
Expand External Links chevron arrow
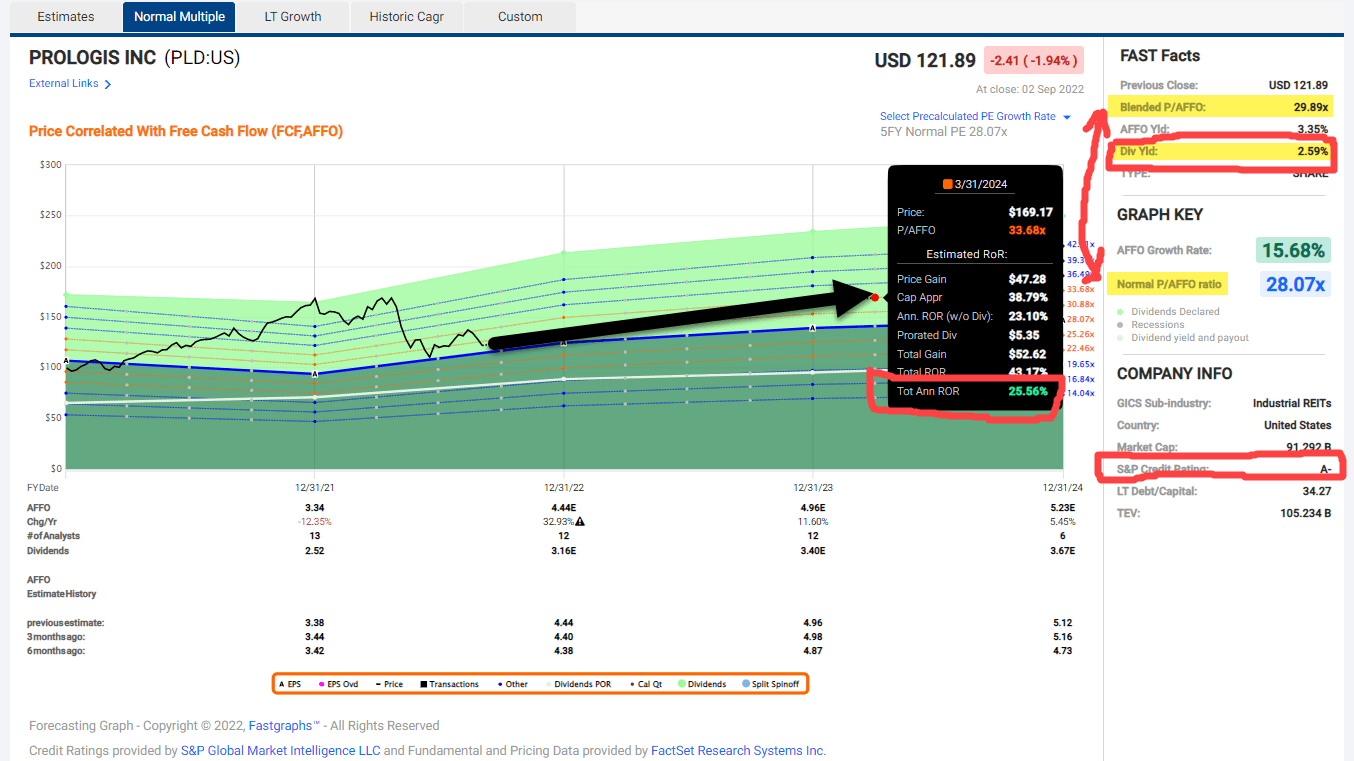click(x=108, y=85)
